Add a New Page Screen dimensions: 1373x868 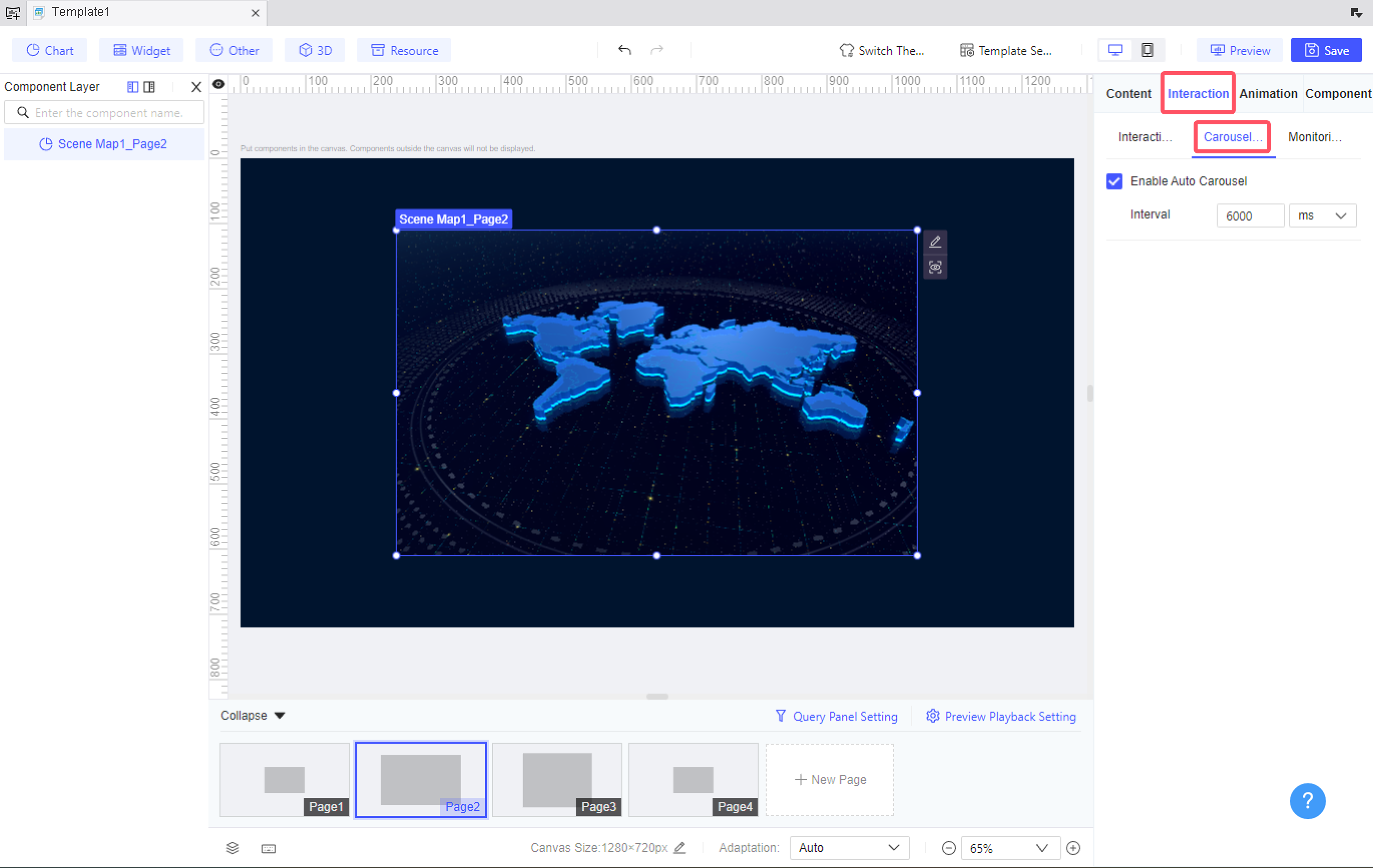click(x=830, y=779)
